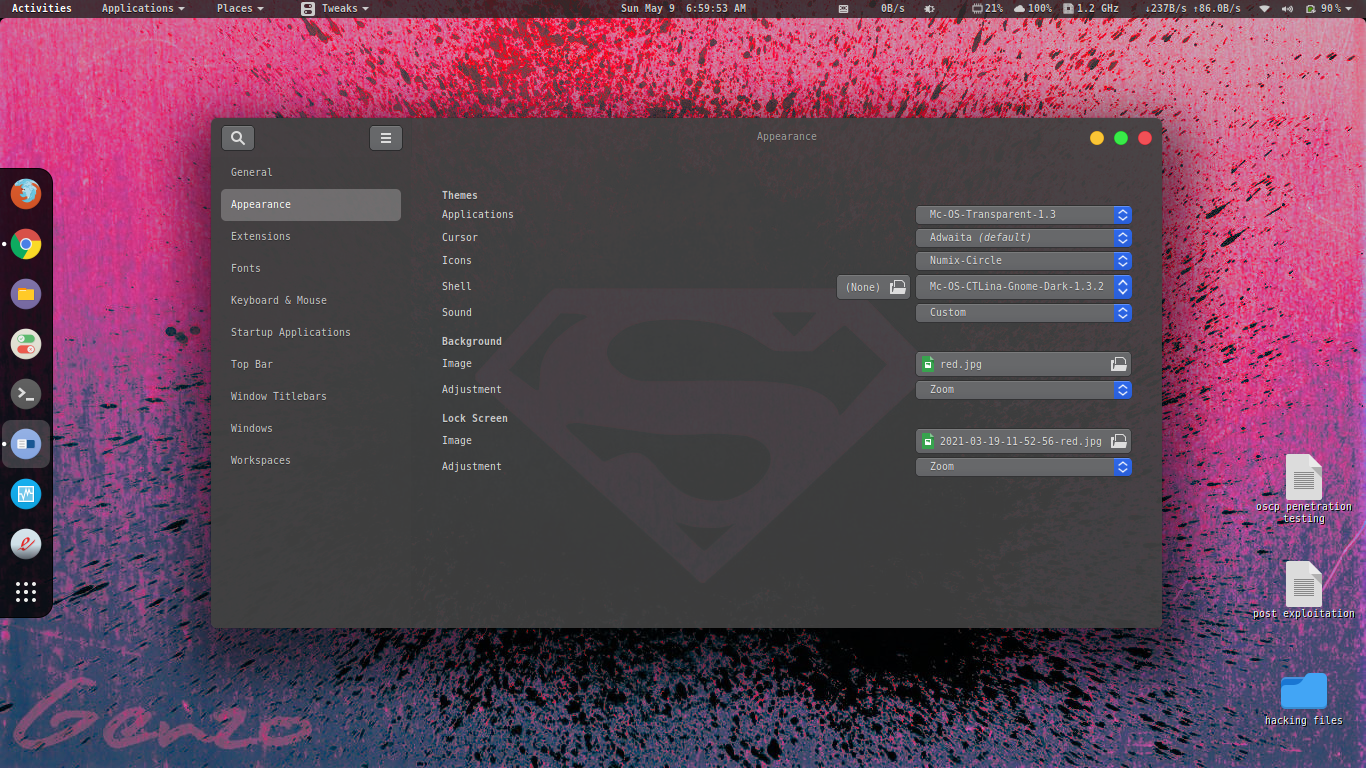The height and width of the screenshot is (768, 1366).
Task: Open the Cursor theme dropdown
Action: (x=1023, y=238)
